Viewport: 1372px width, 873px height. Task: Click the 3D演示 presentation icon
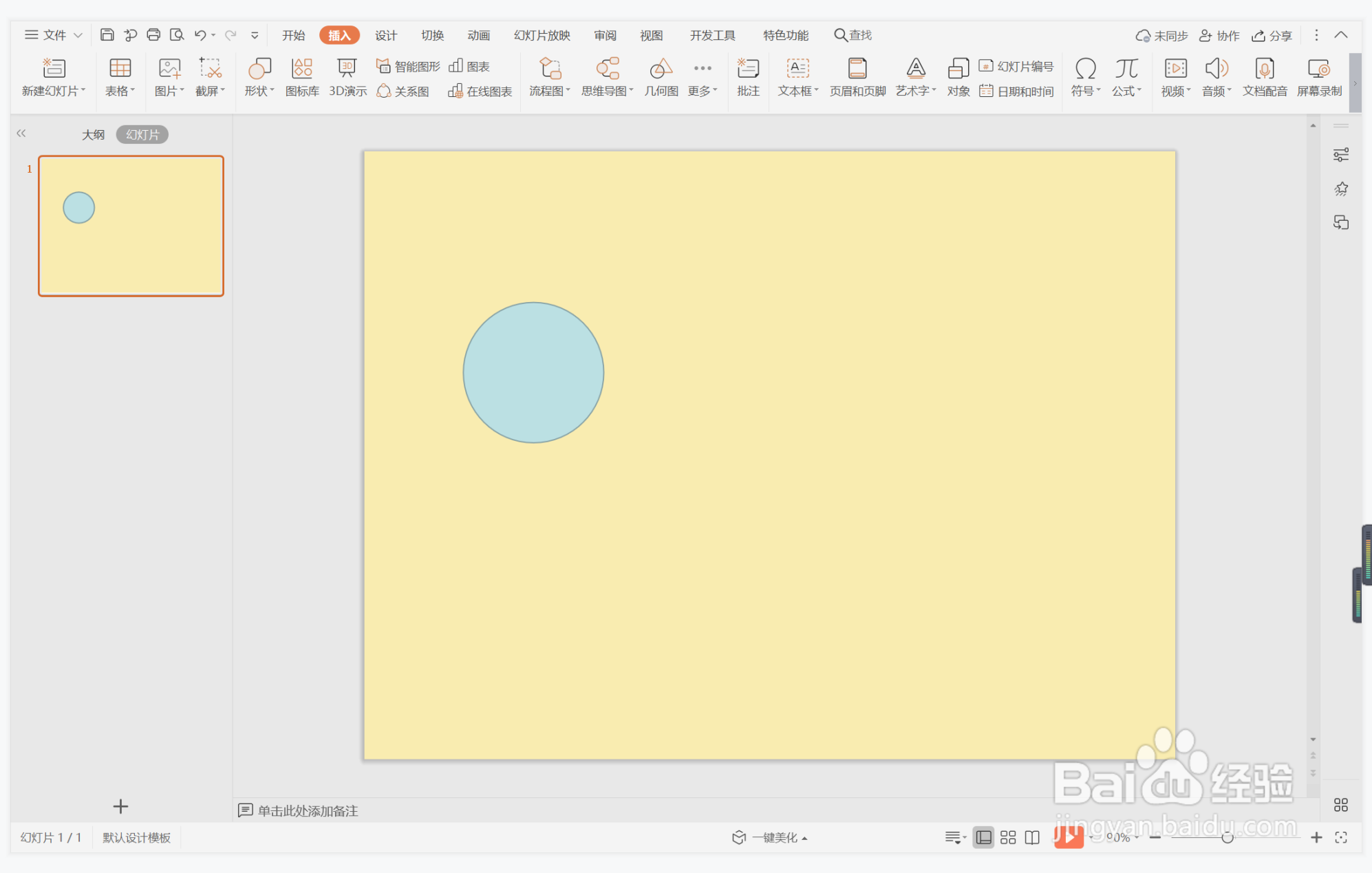347,76
